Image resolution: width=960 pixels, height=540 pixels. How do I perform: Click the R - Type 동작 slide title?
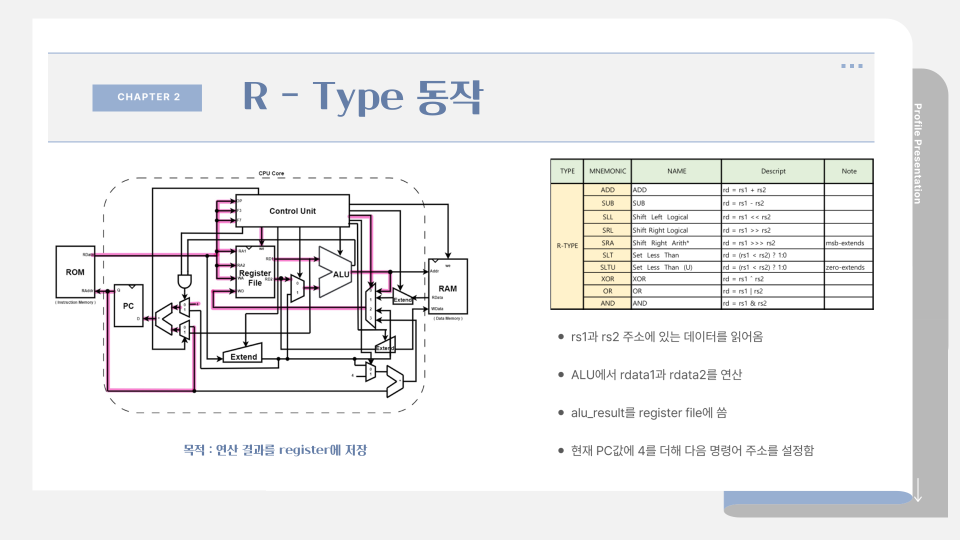pyautogui.click(x=363, y=97)
